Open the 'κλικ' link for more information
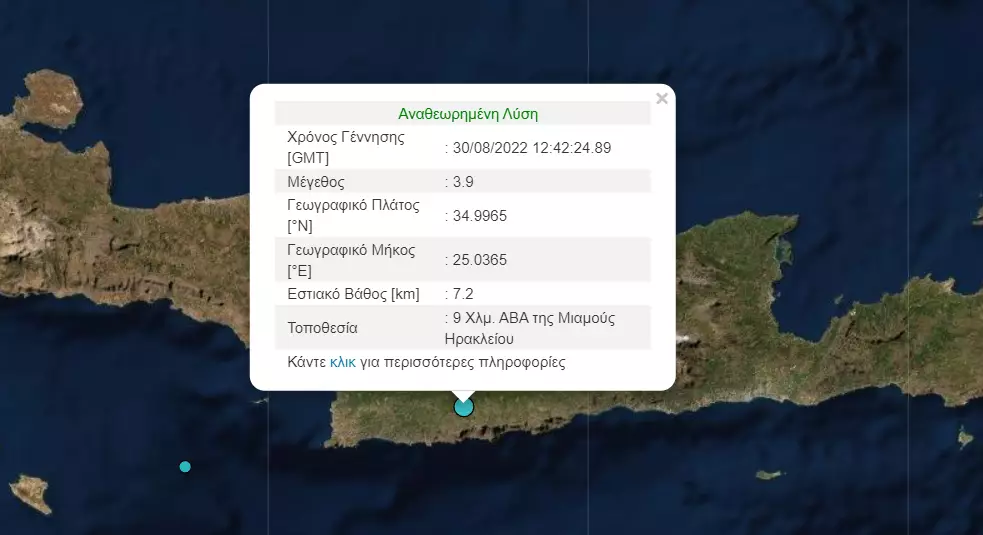Screen dimensions: 983x535 pyautogui.click(x=342, y=362)
